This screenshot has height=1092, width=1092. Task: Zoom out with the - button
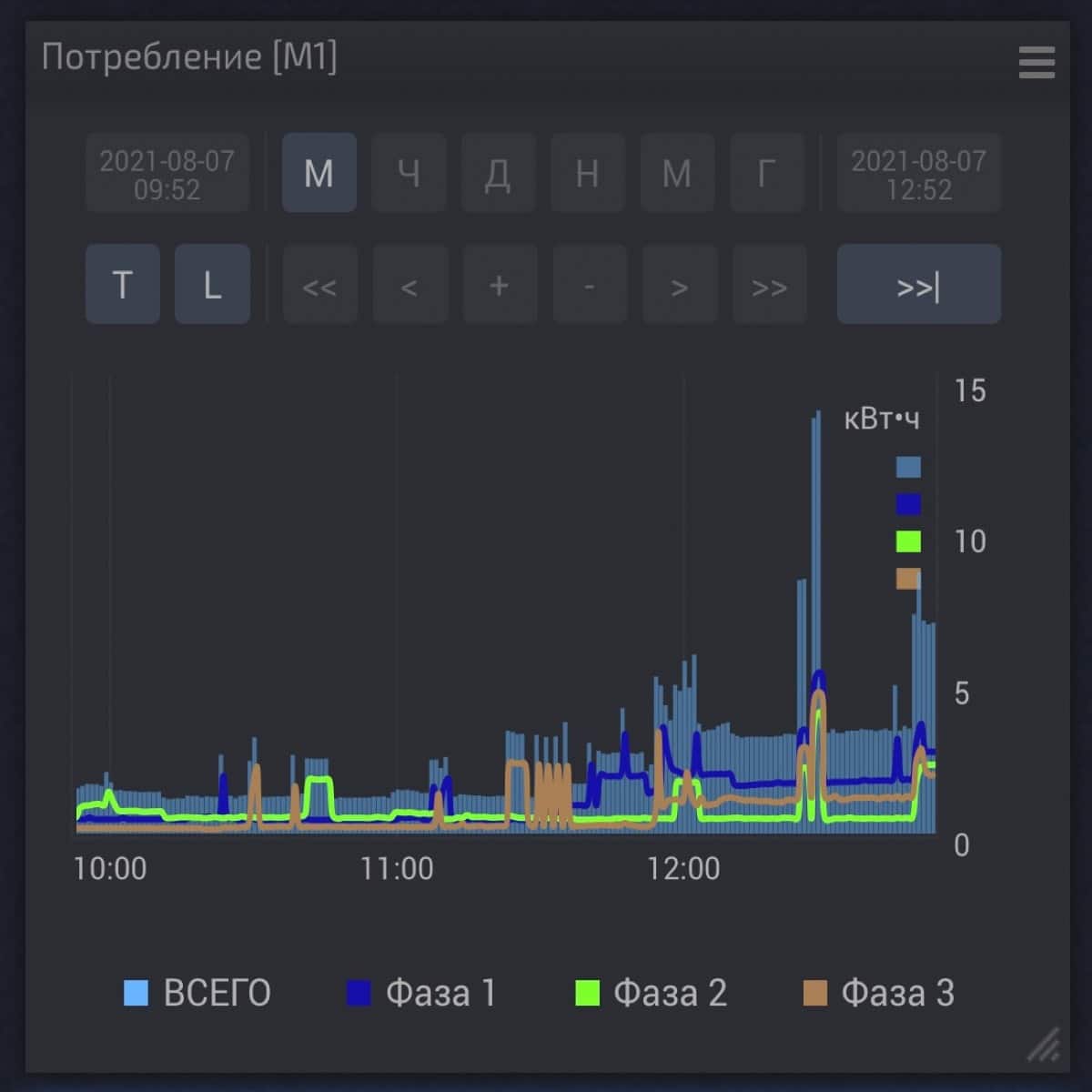[x=589, y=284]
